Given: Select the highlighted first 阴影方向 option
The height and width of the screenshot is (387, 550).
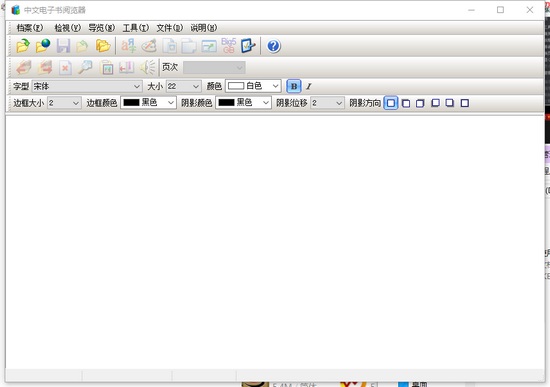Looking at the screenshot, I should click(391, 103).
